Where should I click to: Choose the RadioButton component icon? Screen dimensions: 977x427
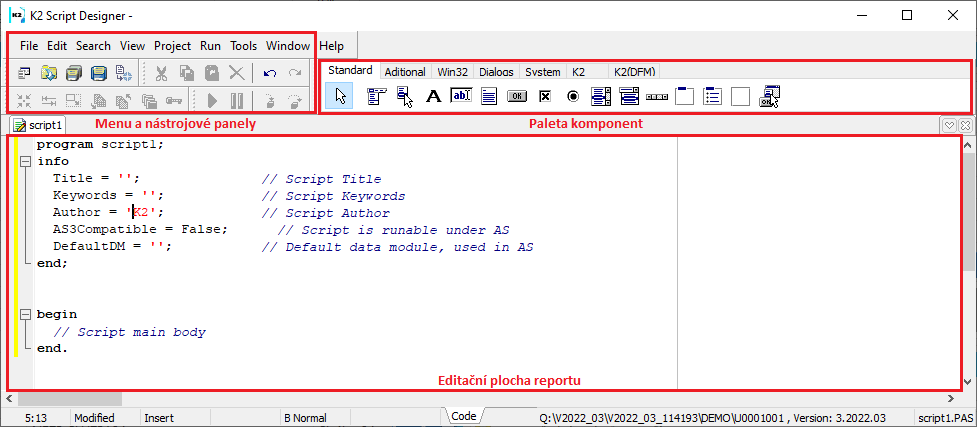[573, 96]
